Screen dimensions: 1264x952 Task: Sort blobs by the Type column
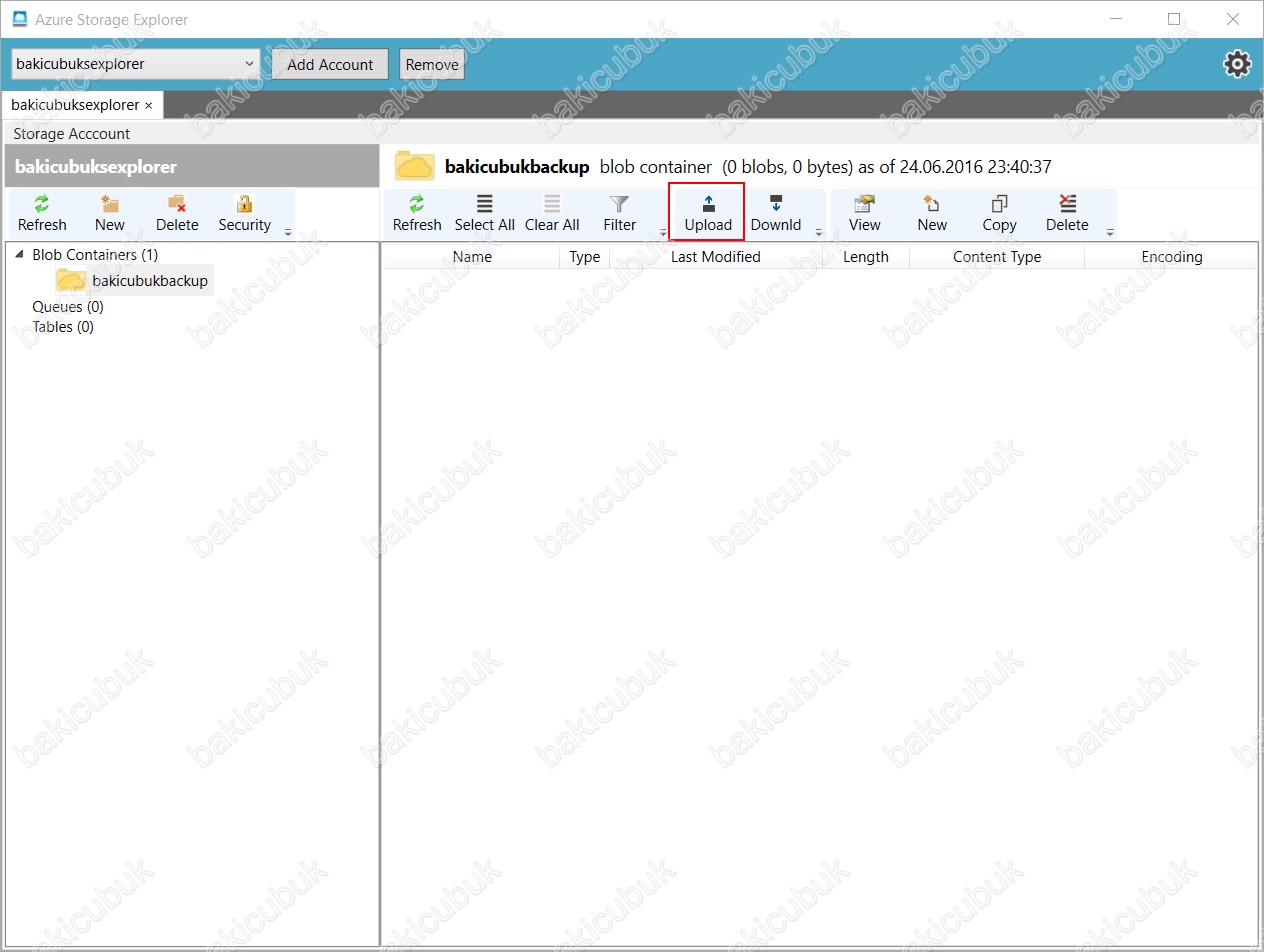[x=585, y=257]
